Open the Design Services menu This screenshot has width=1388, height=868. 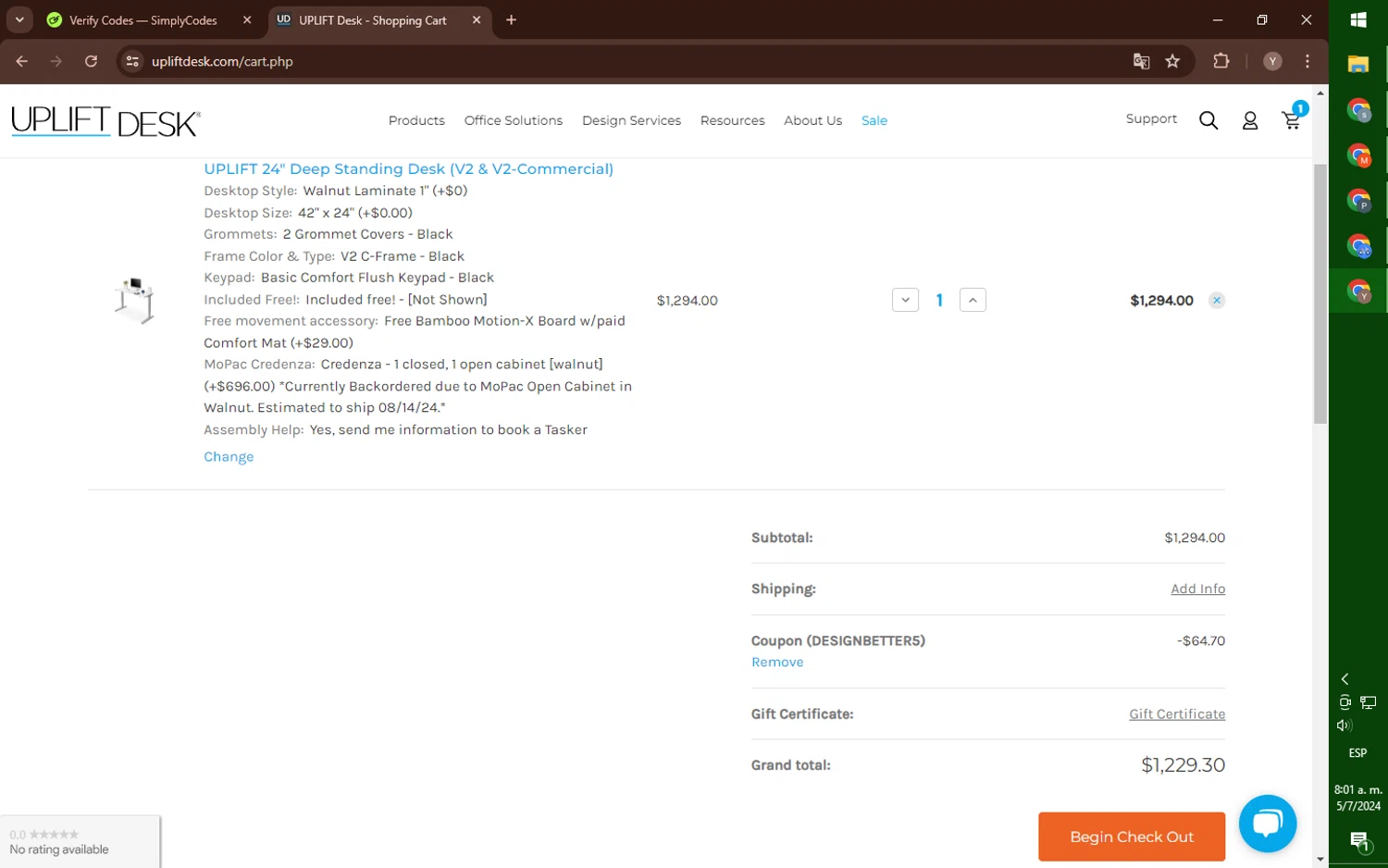point(631,120)
